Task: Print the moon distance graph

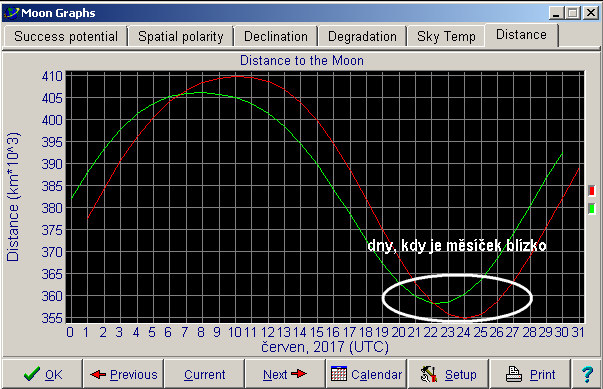Action: tap(530, 374)
